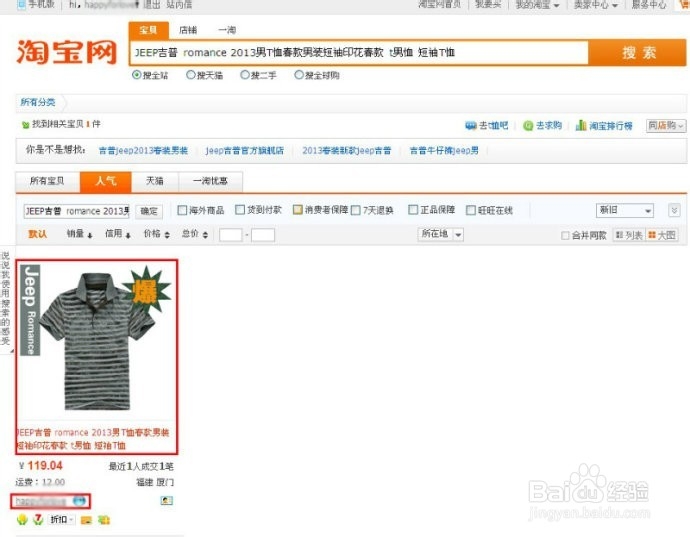The width and height of the screenshot is (690, 537).
Task: Switch to 列表 list view
Action: (628, 235)
